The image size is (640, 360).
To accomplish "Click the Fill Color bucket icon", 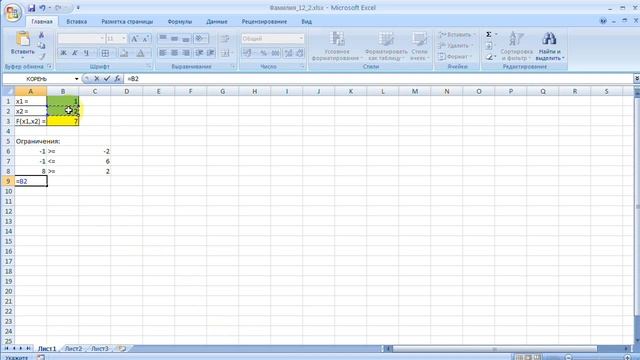I will [124, 53].
